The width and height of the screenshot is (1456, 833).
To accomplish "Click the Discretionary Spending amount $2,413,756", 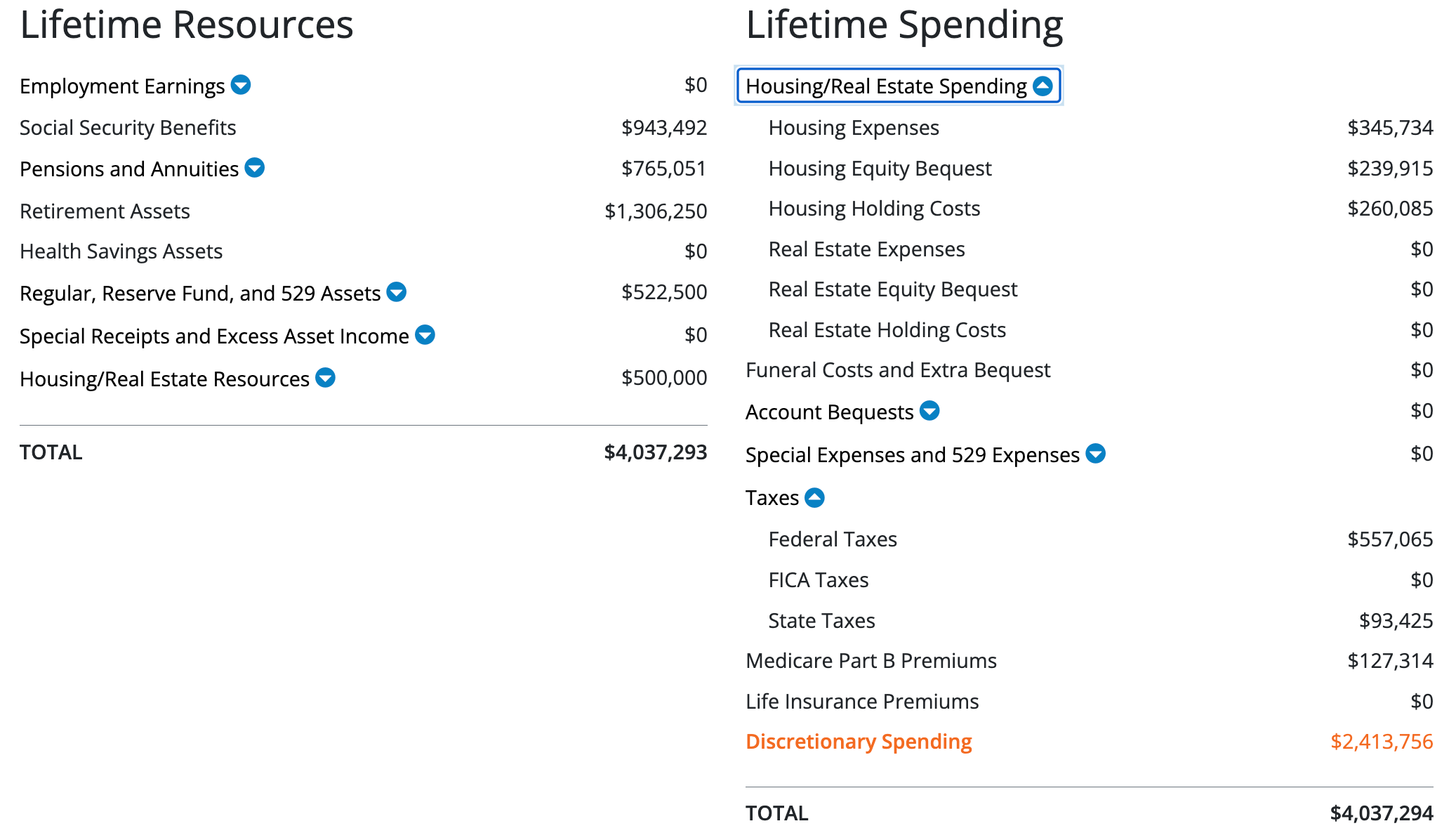I will 1382,742.
